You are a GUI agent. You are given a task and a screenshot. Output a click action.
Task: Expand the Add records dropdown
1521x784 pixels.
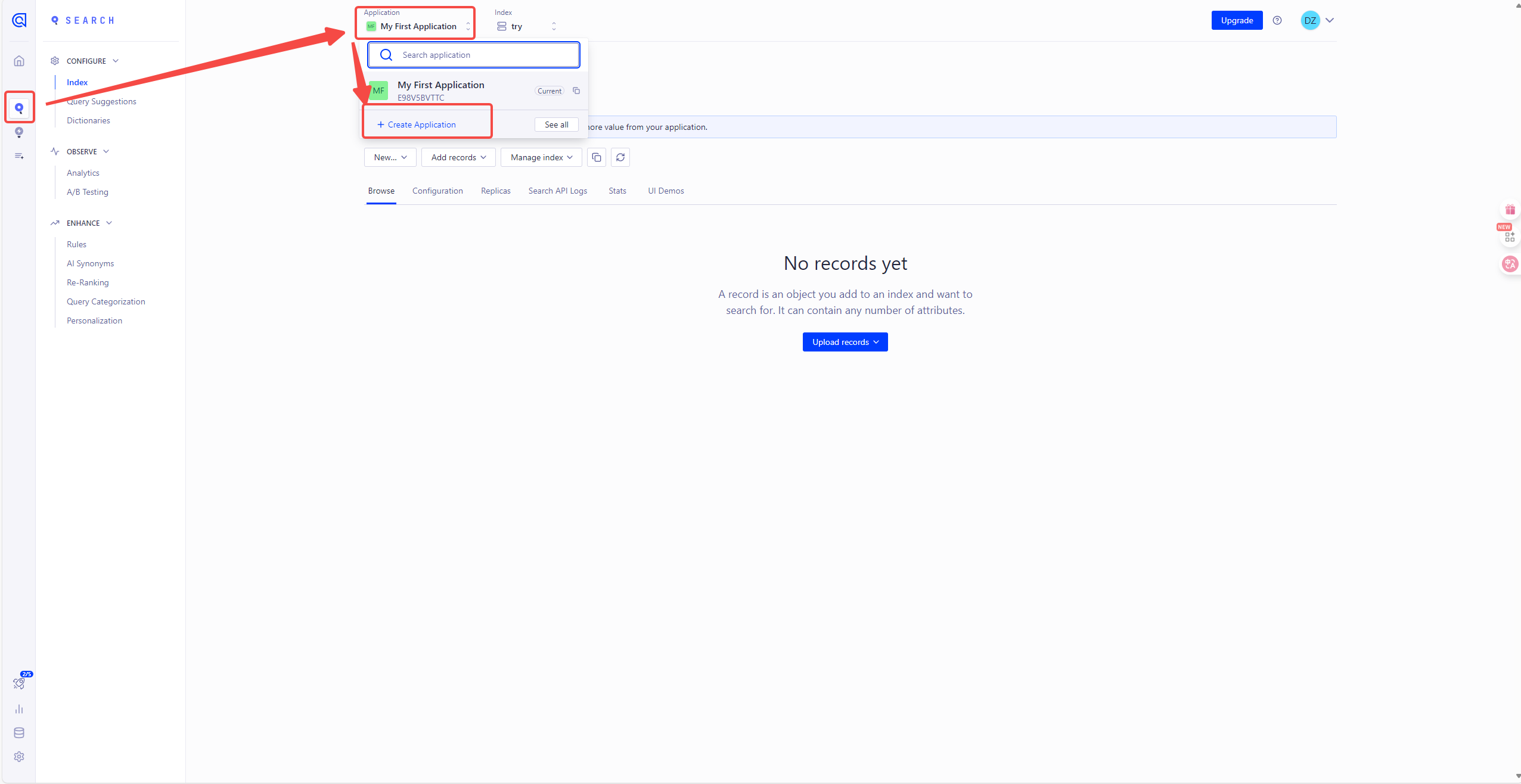(x=458, y=157)
